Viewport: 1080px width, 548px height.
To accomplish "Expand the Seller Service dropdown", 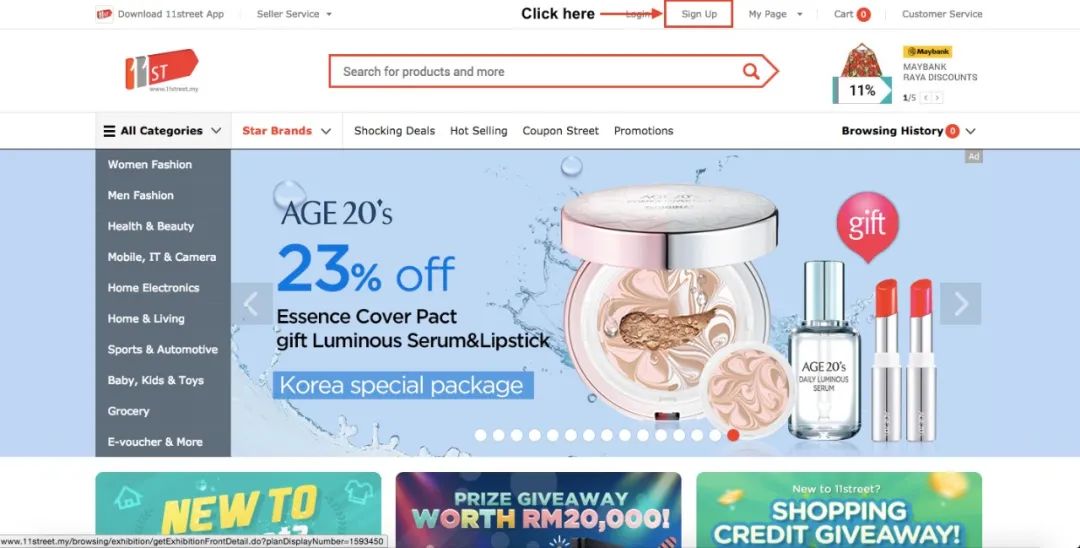I will tap(294, 14).
